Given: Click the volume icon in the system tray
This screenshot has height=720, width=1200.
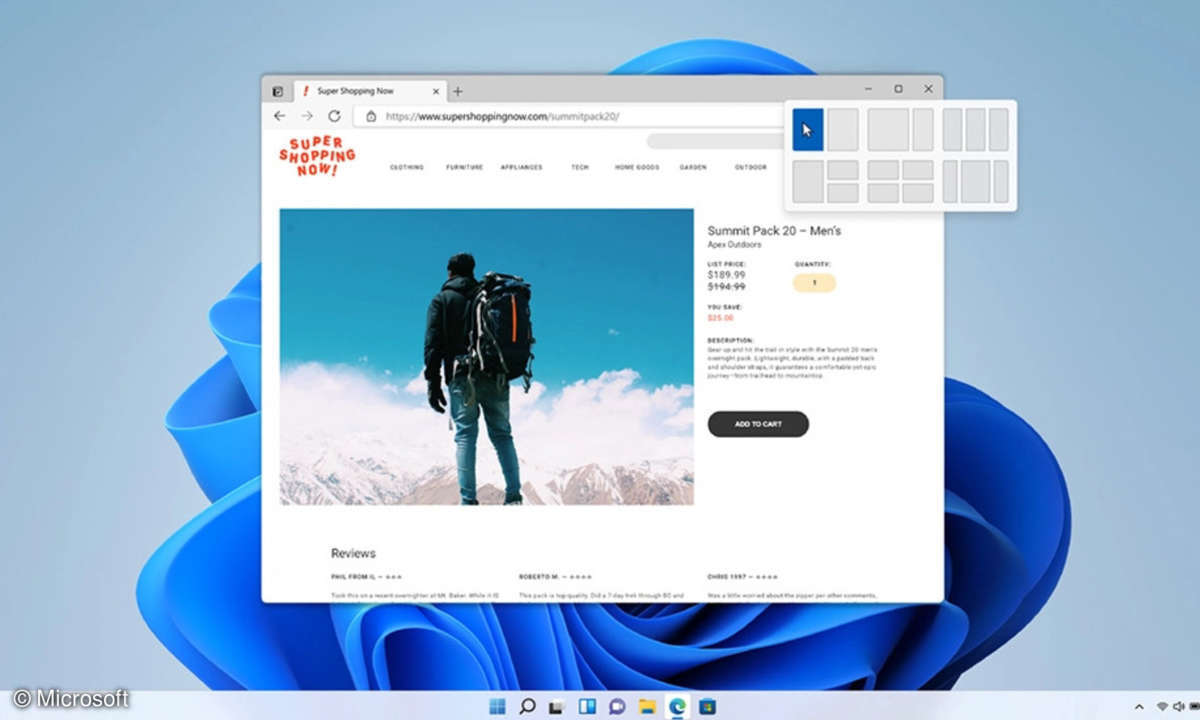Looking at the screenshot, I should click(x=1177, y=707).
